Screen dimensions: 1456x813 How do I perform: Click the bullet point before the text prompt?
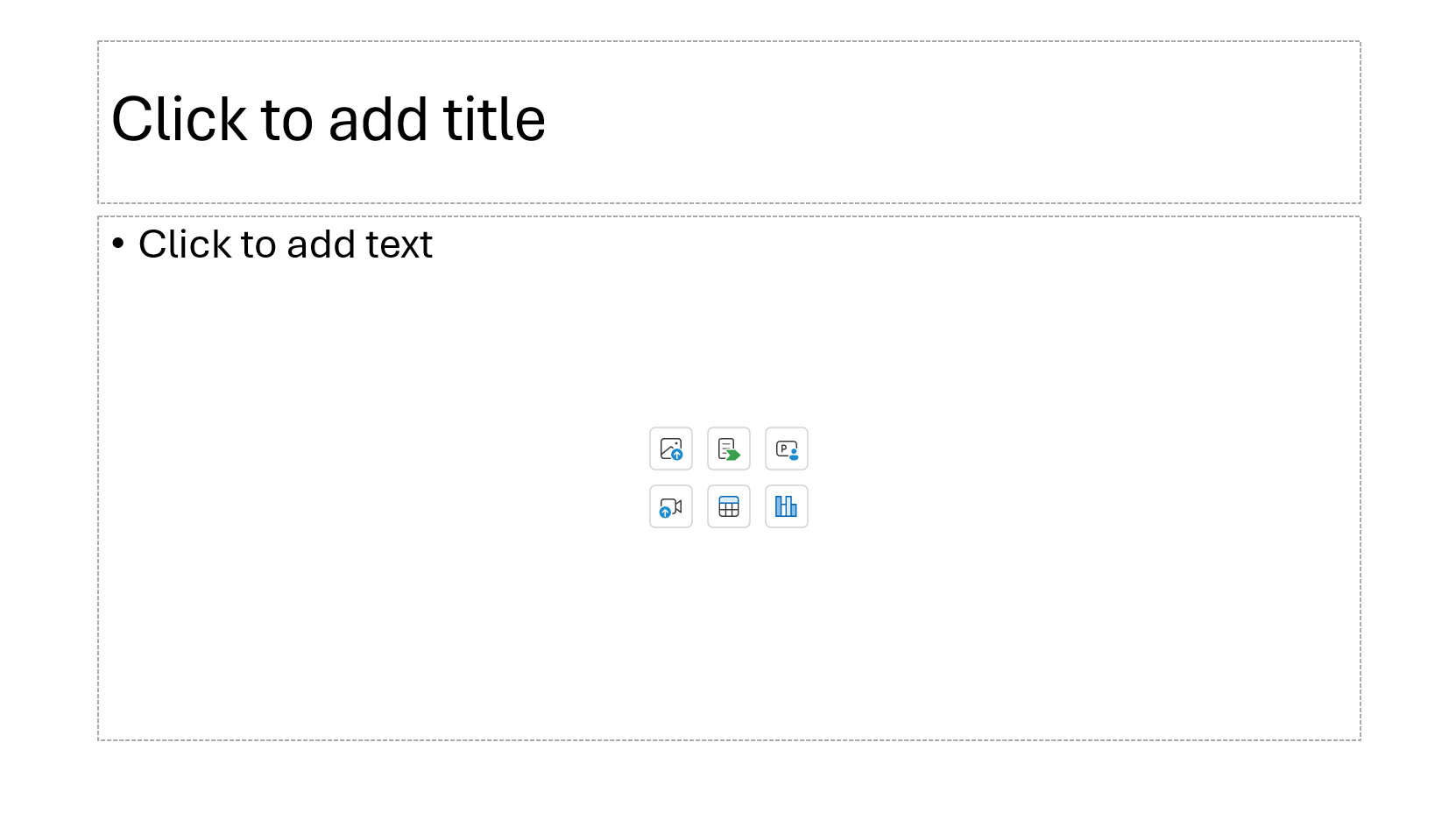119,244
